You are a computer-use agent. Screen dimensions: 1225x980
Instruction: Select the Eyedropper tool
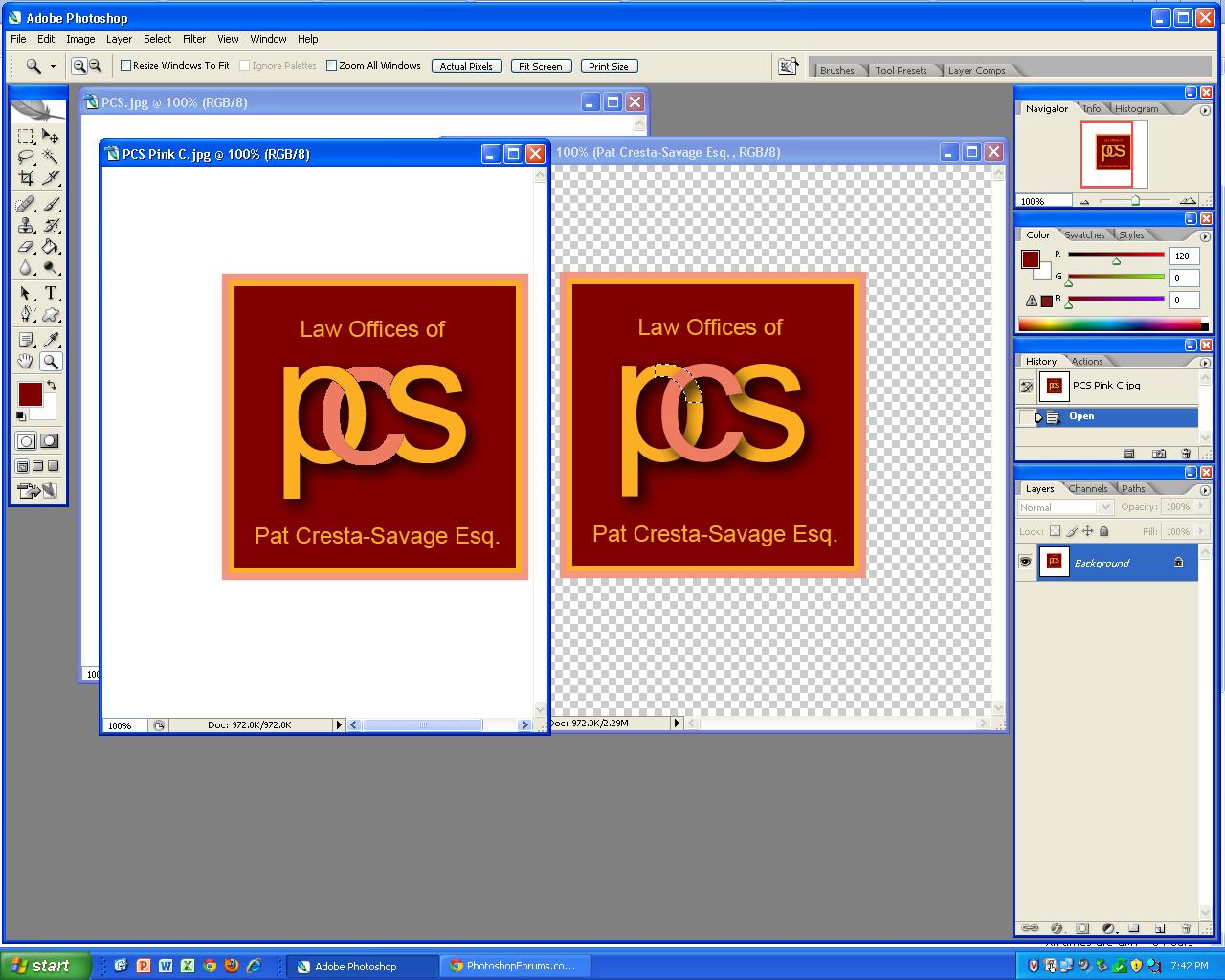pyautogui.click(x=51, y=340)
